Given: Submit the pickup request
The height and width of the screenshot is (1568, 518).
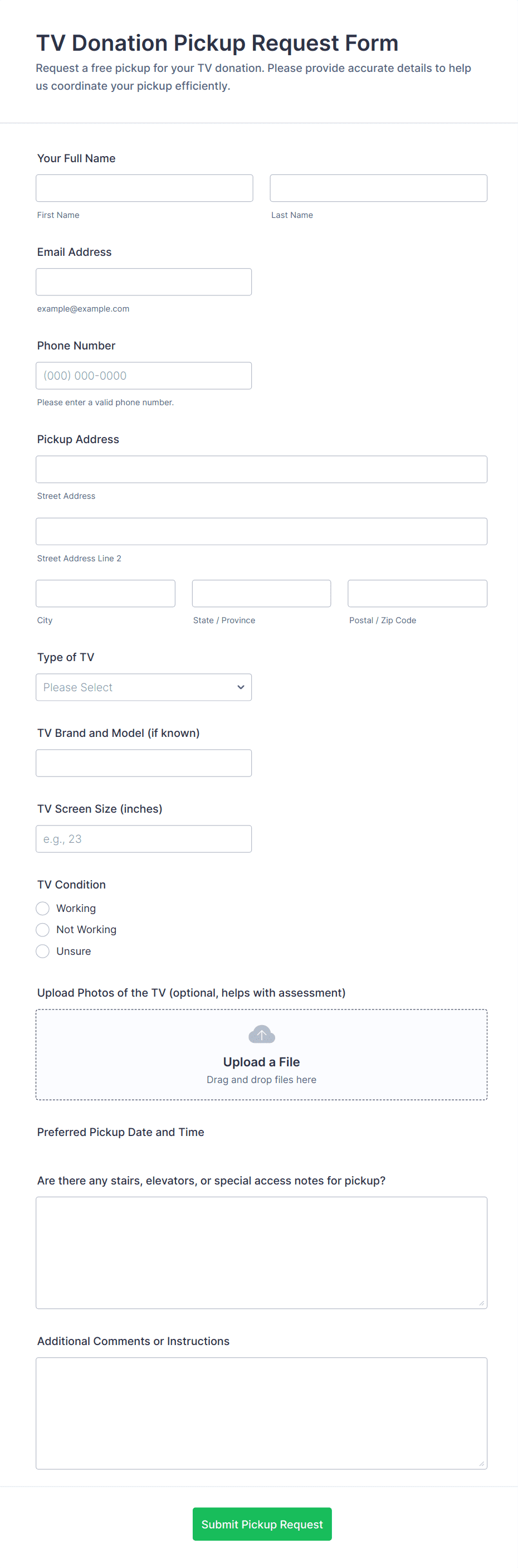Looking at the screenshot, I should [x=261, y=1524].
